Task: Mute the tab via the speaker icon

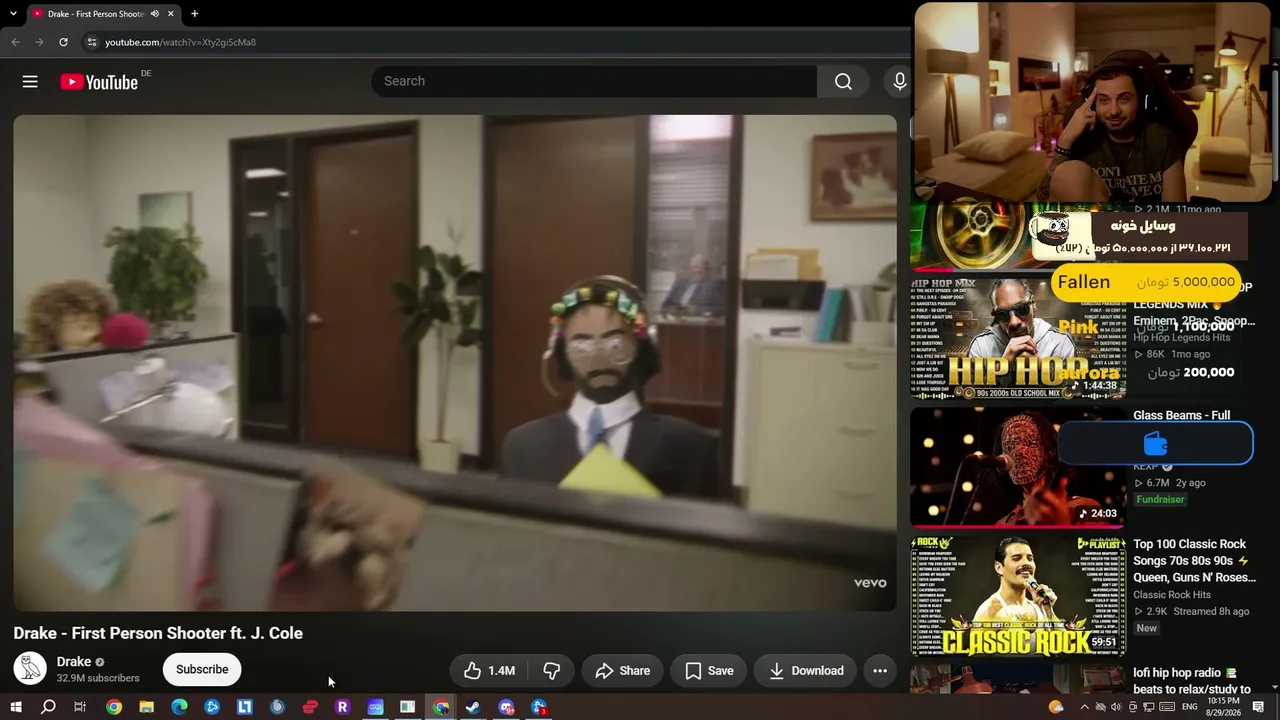Action: click(x=154, y=14)
